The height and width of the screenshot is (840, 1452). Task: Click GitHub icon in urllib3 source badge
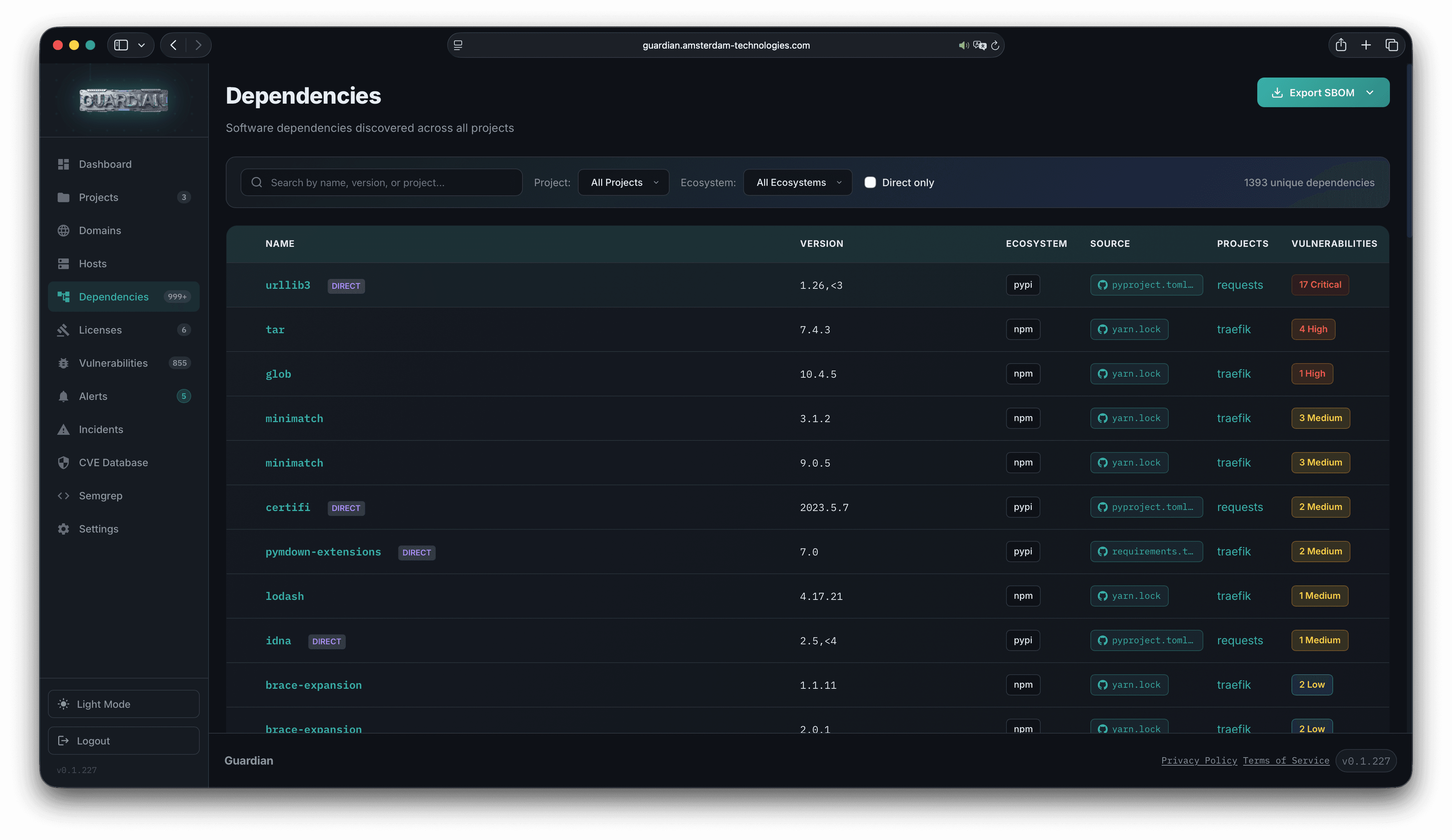point(1102,285)
